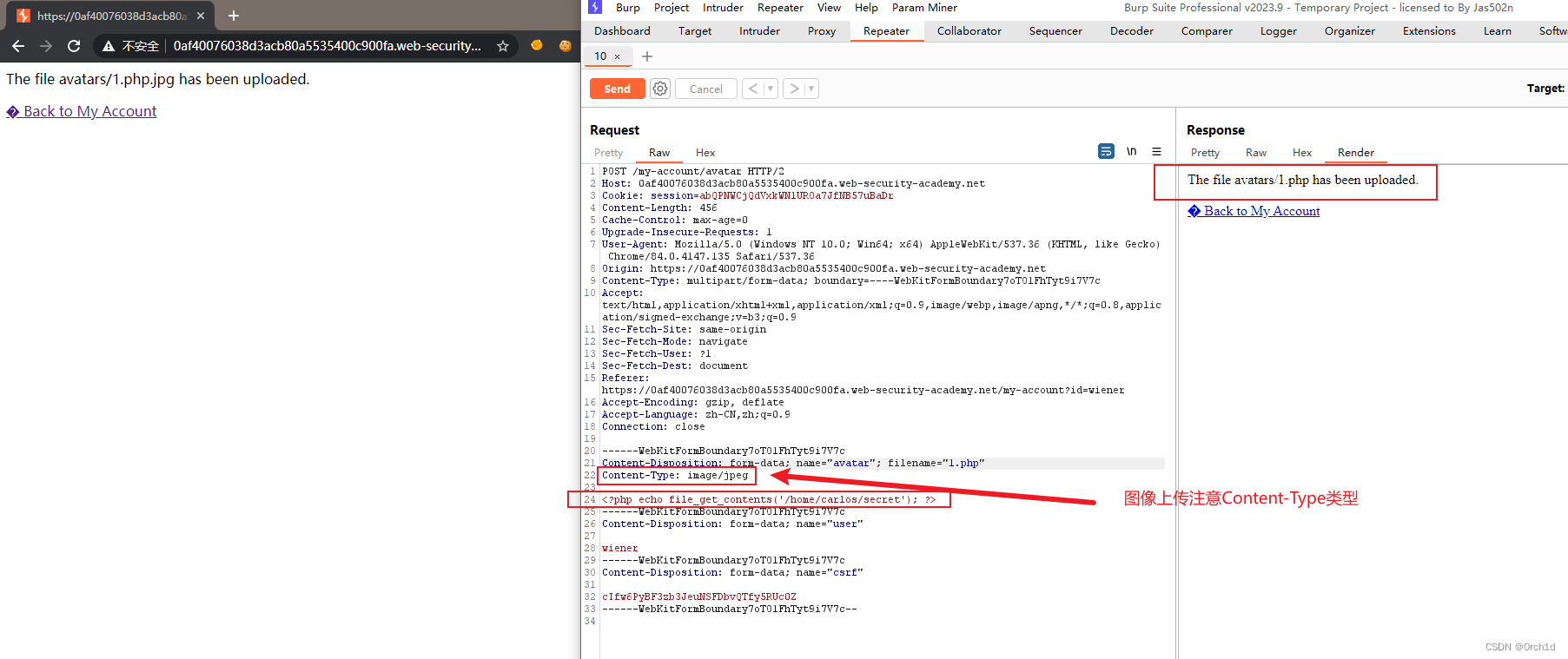Close Repeater tab 10

pyautogui.click(x=618, y=56)
